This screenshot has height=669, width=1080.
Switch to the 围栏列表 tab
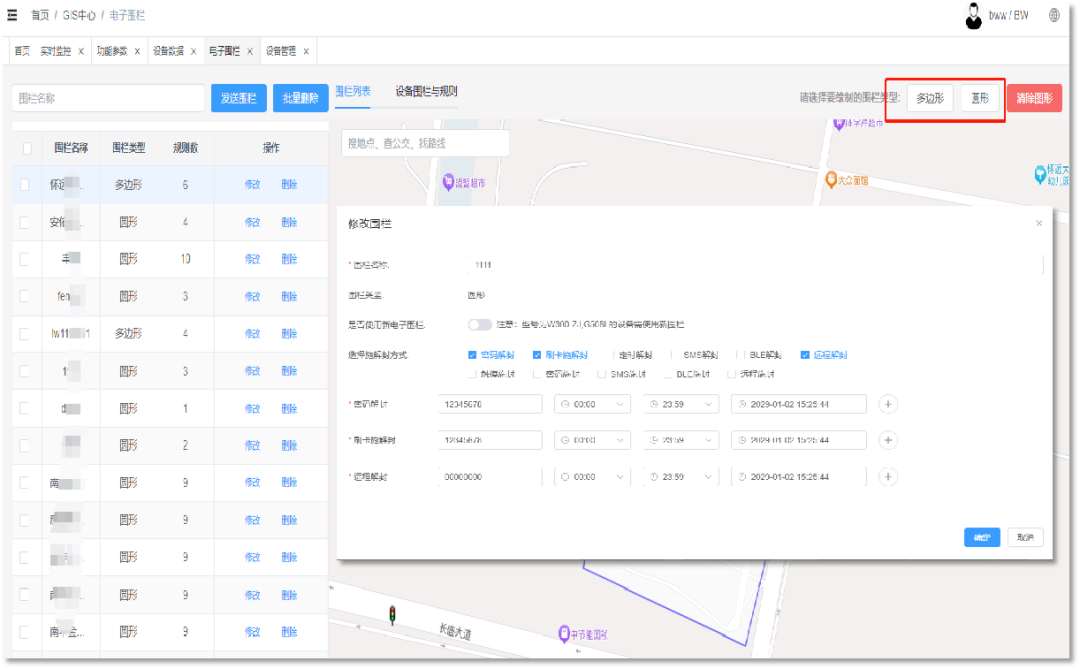(353, 91)
